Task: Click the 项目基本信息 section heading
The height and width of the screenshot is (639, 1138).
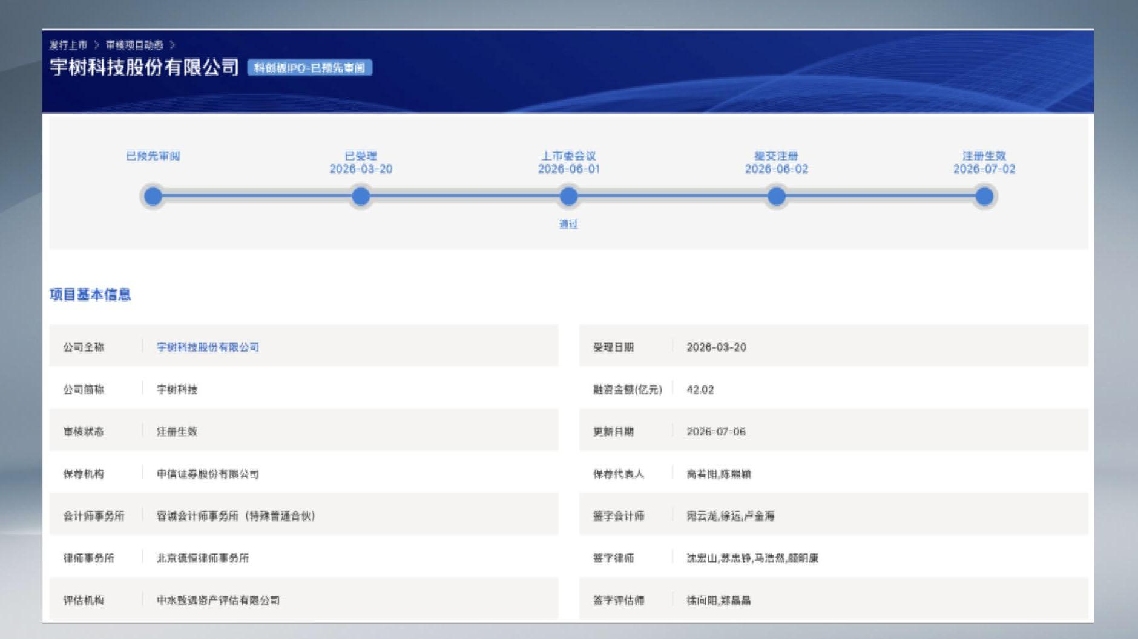Action: tap(90, 294)
